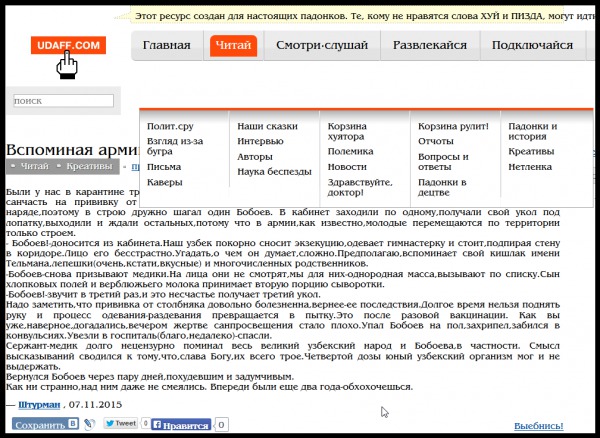Screen dimensions: 600x438
Task: Open the Смотри·слушай tab
Action: pos(322,45)
